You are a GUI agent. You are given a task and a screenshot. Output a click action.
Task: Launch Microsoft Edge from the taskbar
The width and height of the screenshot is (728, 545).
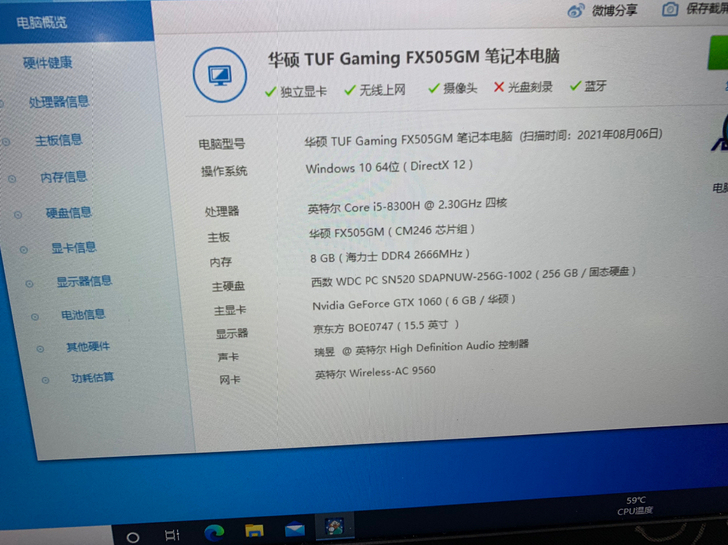point(214,532)
